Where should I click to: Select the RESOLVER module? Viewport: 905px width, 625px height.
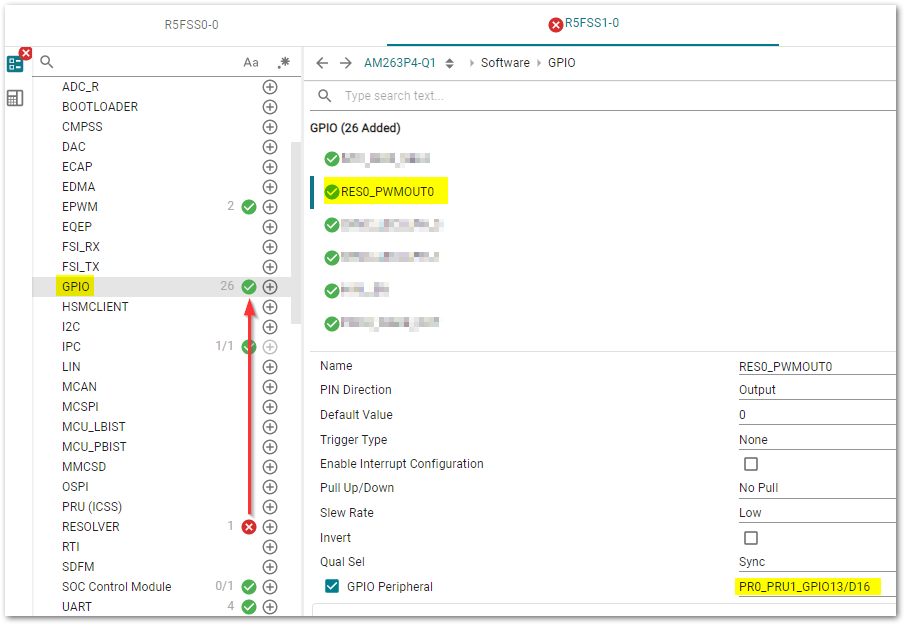[x=91, y=527]
